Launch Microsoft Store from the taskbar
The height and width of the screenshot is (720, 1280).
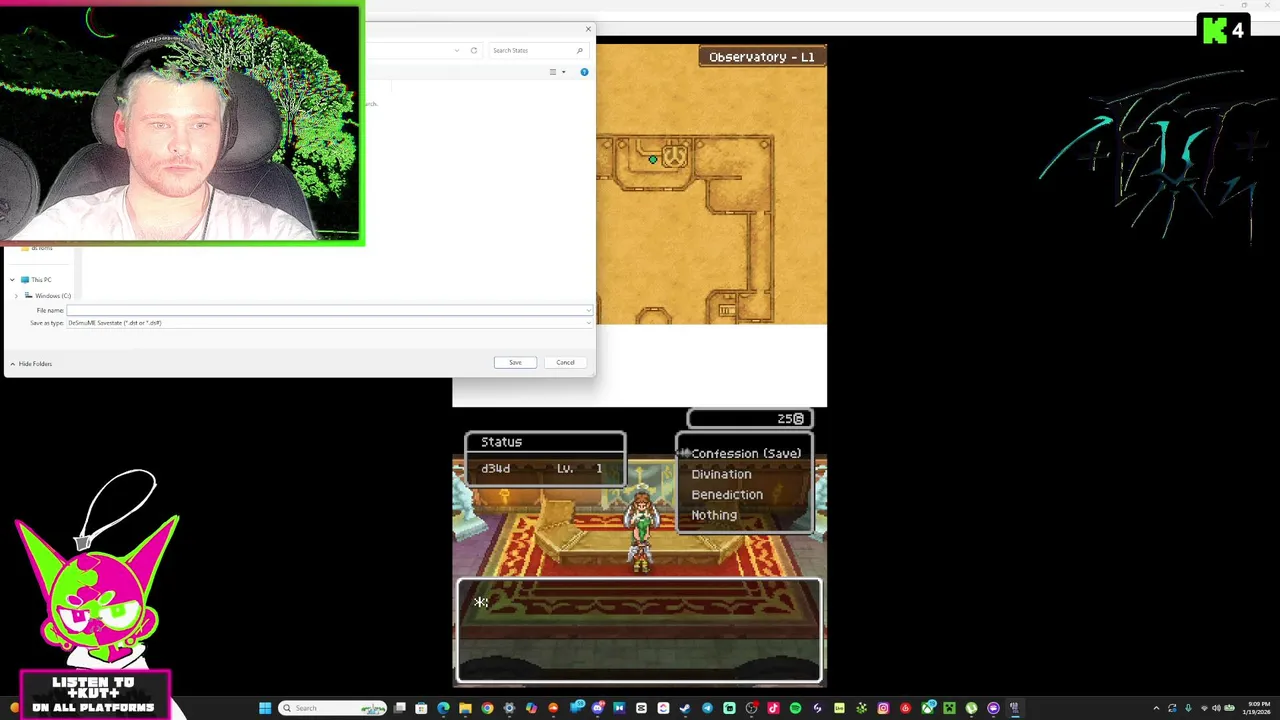(421, 708)
